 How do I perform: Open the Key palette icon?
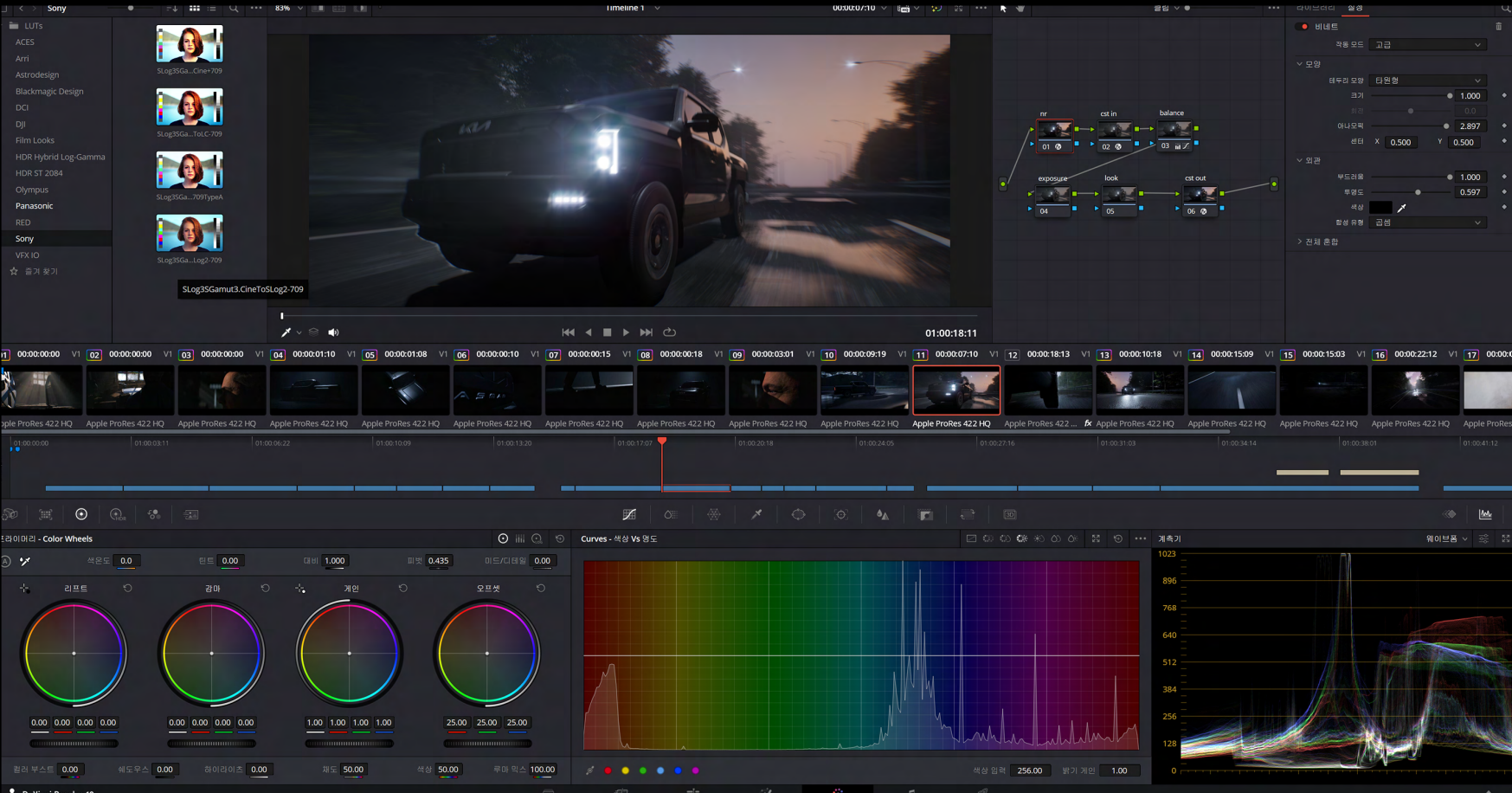(925, 514)
